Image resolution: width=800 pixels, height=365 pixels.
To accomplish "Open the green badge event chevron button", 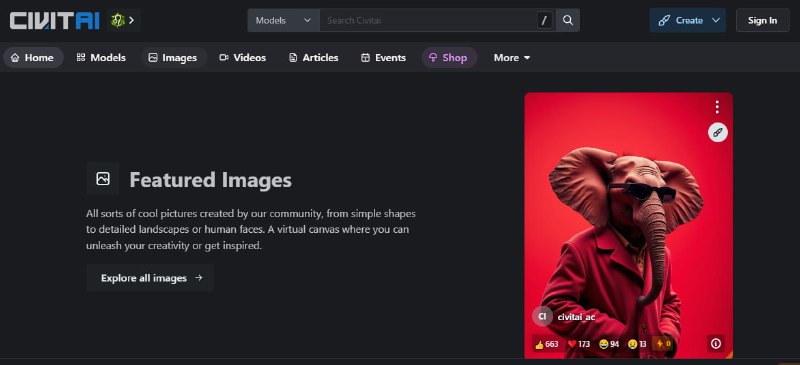I will [x=123, y=20].
